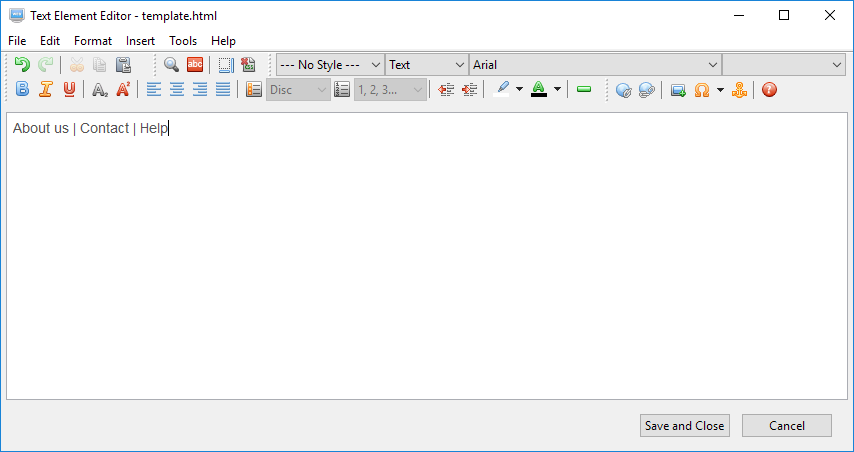Click the orange anchor icon

pyautogui.click(x=739, y=90)
